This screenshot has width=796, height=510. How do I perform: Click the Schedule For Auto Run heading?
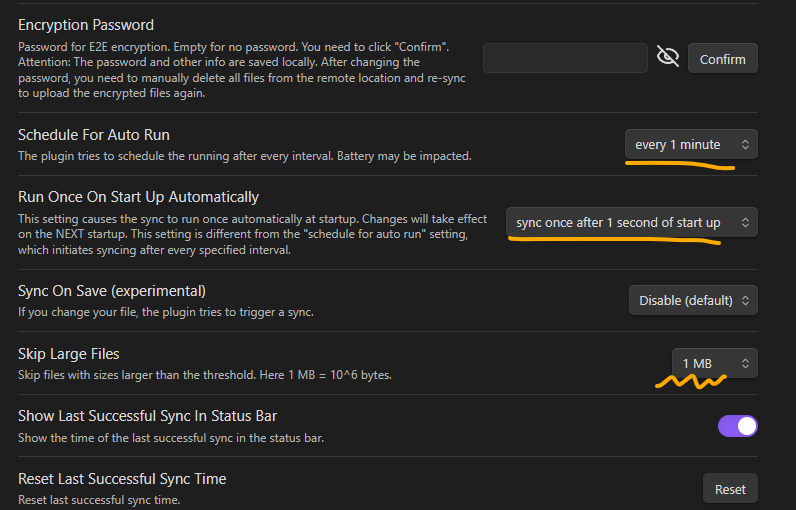click(x=94, y=135)
